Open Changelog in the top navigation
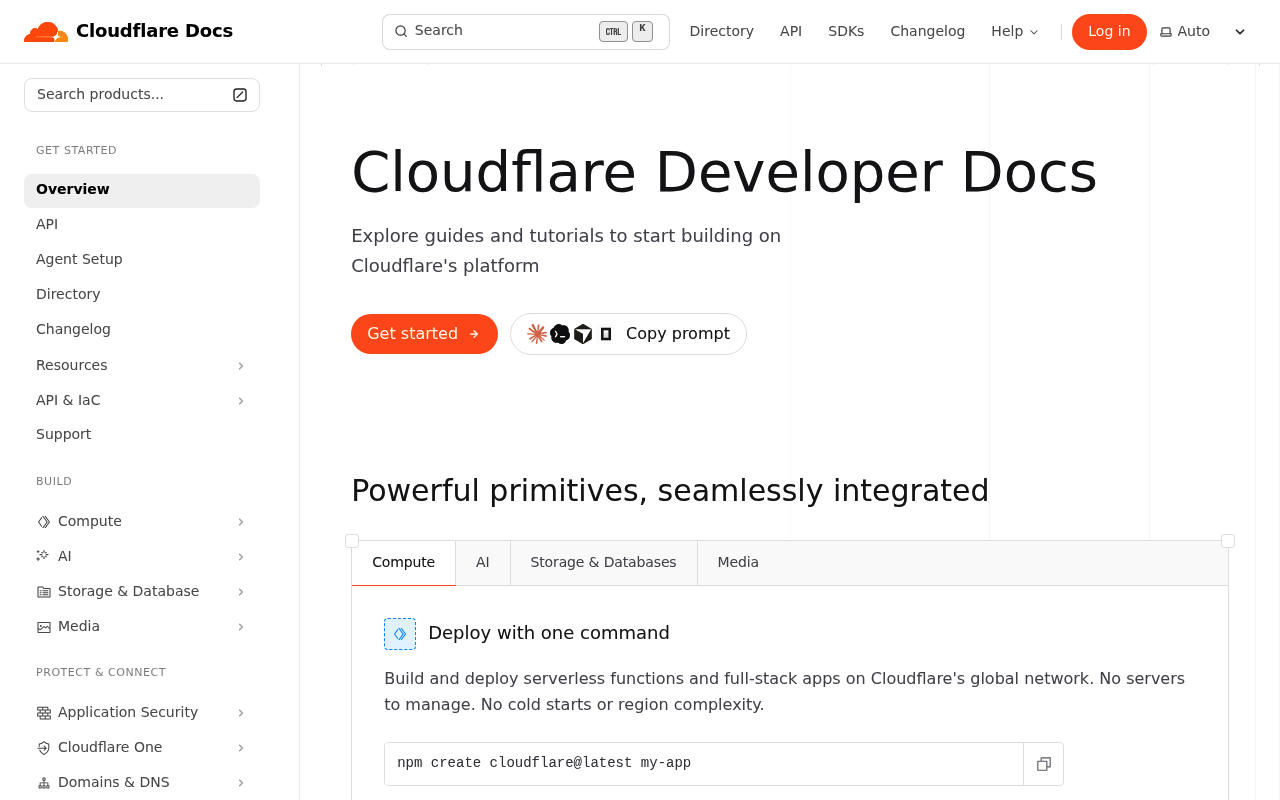The image size is (1280, 800). pos(928,32)
